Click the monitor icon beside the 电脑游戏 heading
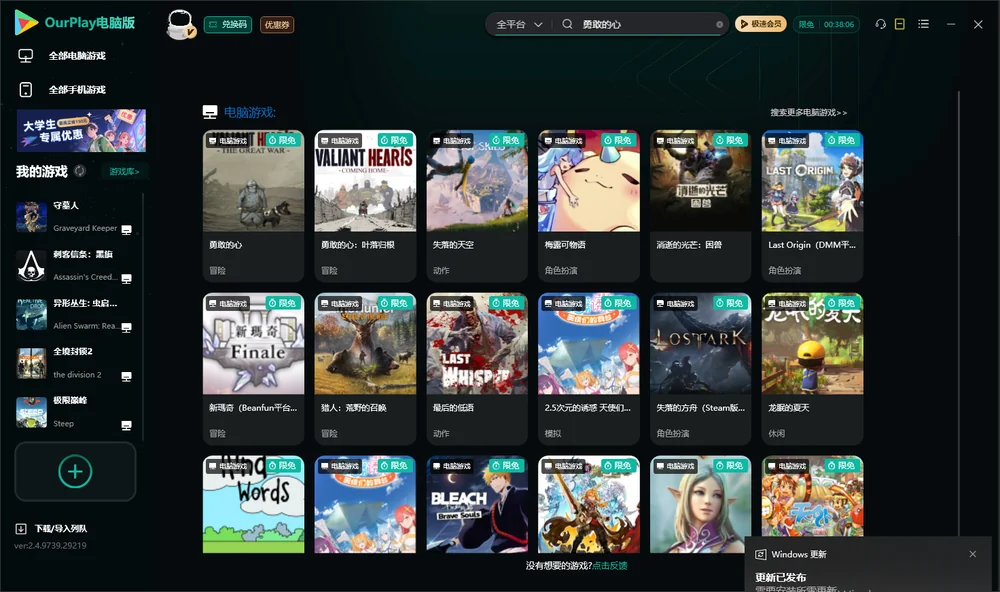Screen dimensions: 1000x592 (x=210, y=112)
